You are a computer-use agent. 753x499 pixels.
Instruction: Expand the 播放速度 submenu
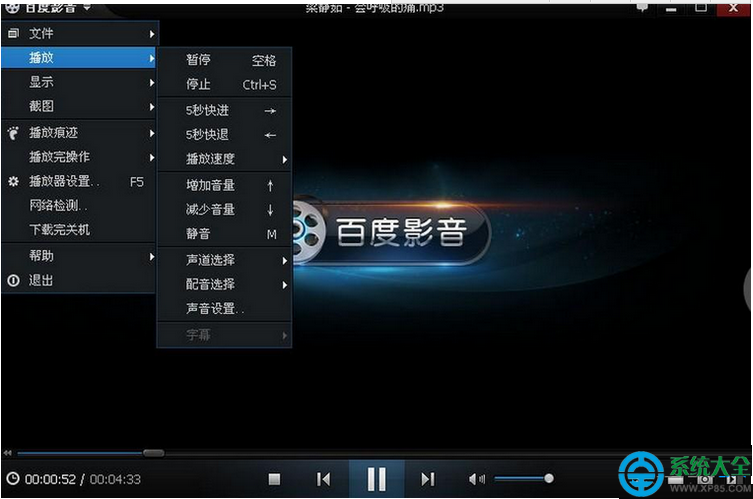tap(225, 159)
